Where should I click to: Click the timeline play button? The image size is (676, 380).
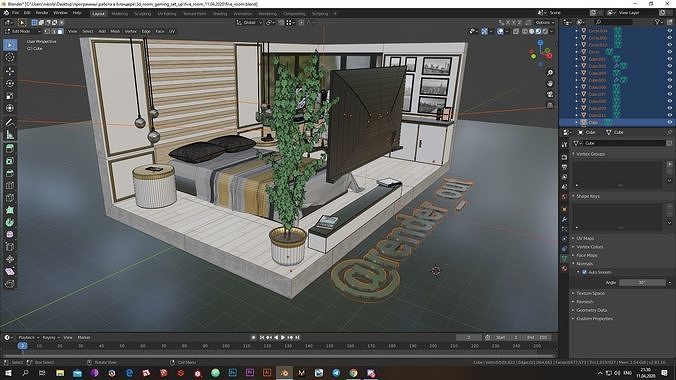click(283, 338)
